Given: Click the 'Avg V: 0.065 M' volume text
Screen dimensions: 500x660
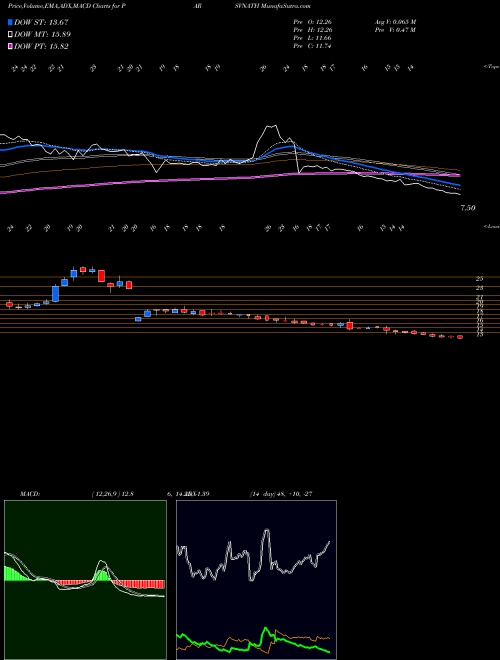Looking at the screenshot, I should (395, 22).
